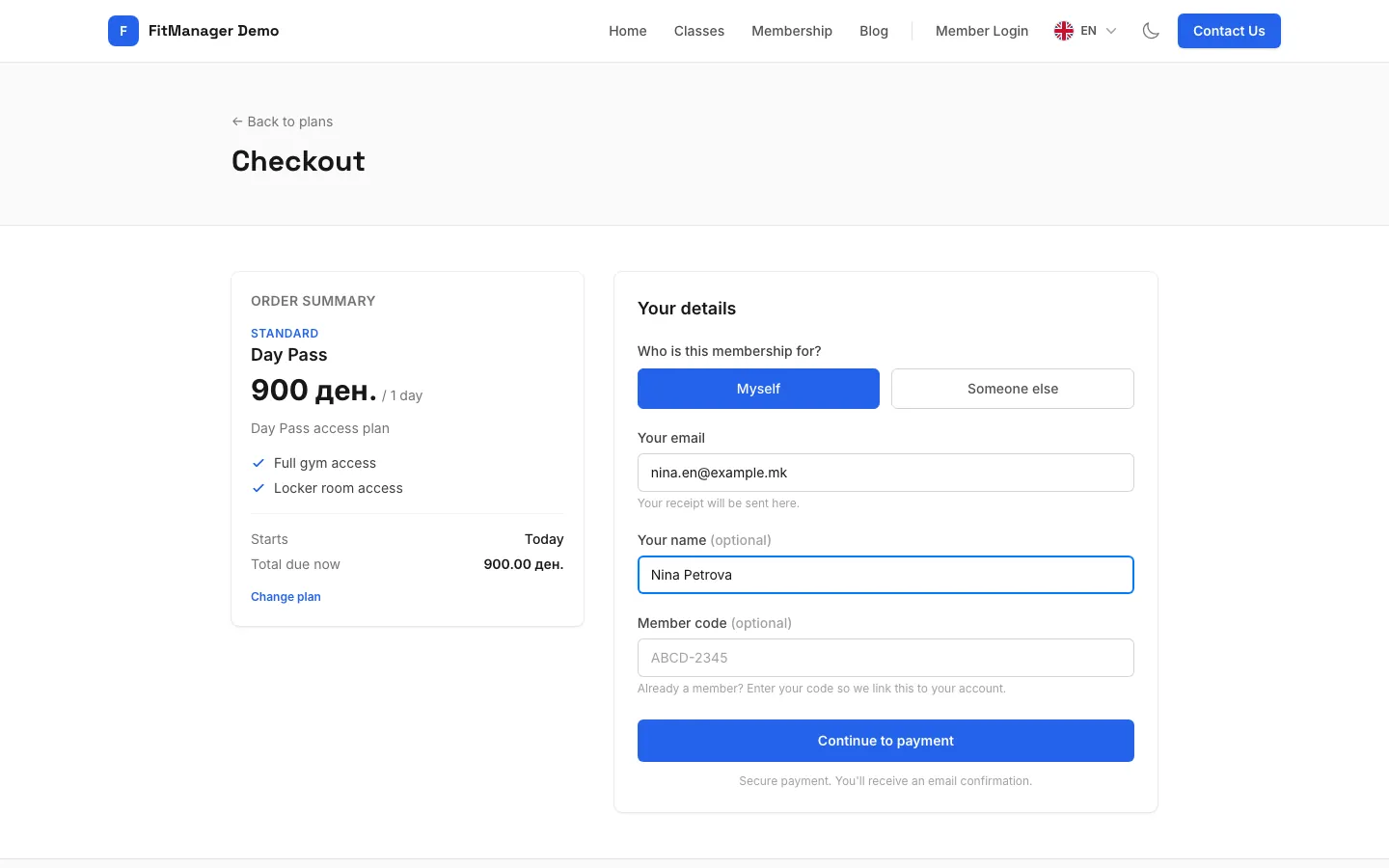Click Continue to payment button
The height and width of the screenshot is (868, 1389).
(885, 741)
